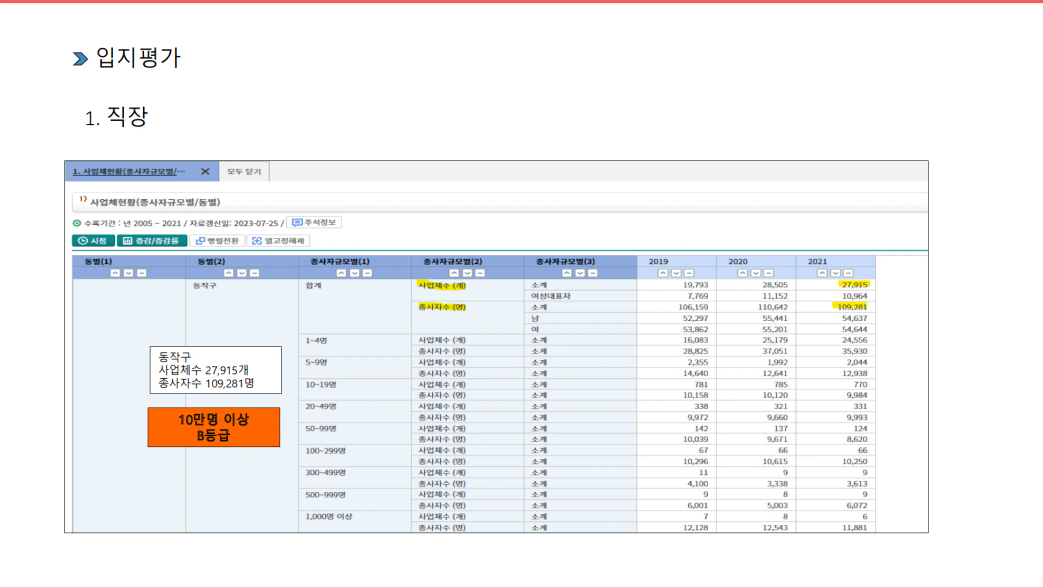Click the highlighted 사업체수 (개) cell in 합계

(x=442, y=286)
